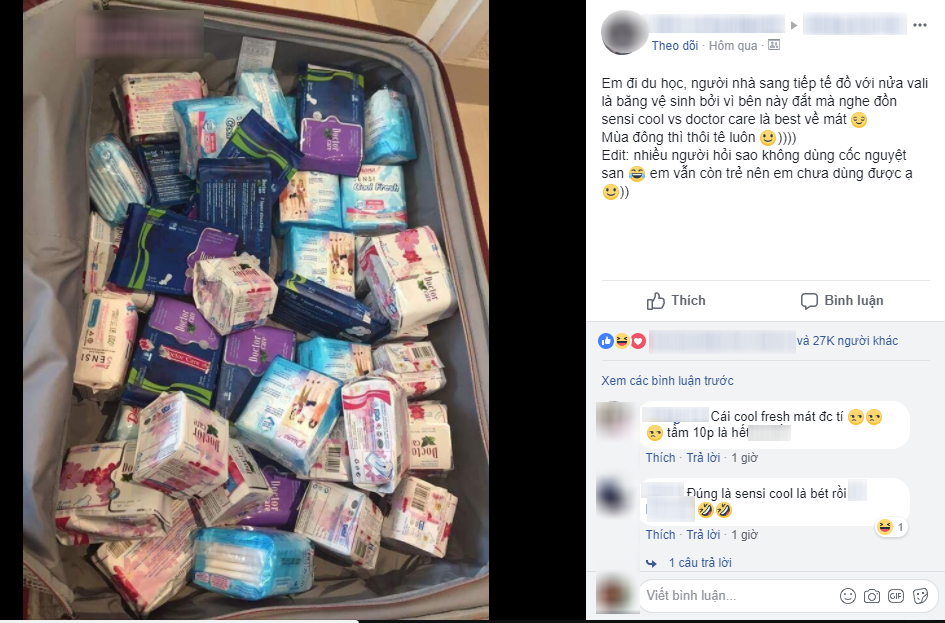Click 'và 27K người khác' reactions list
Screen dimensions: 945x623
(x=847, y=341)
